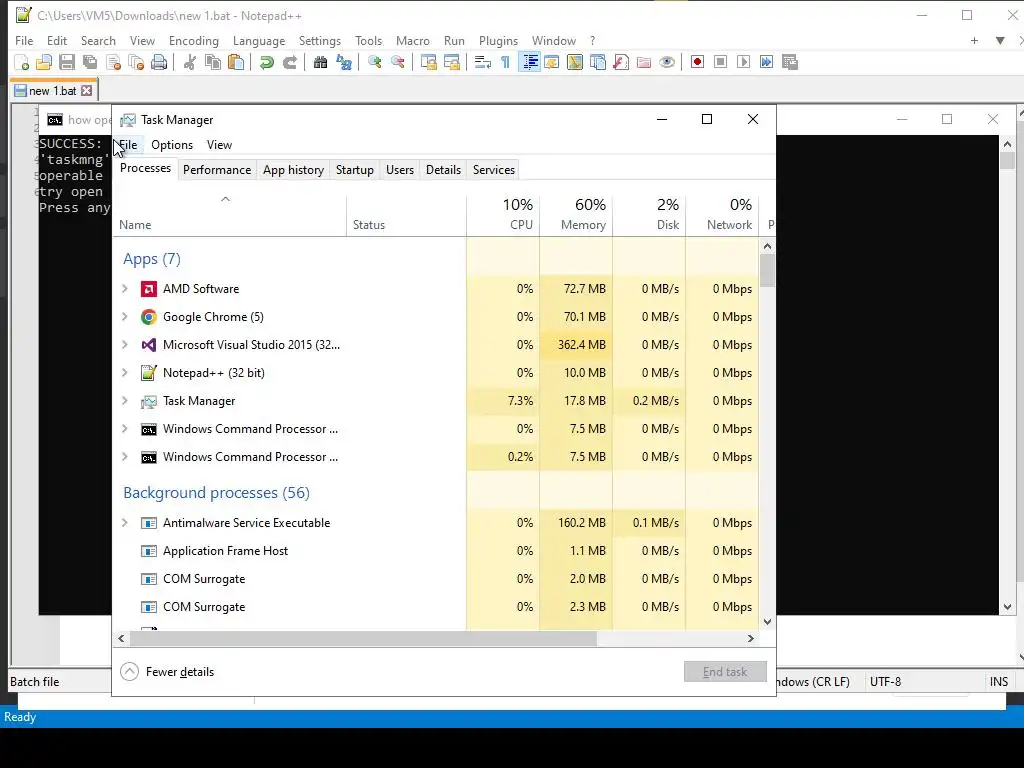Image resolution: width=1024 pixels, height=768 pixels.
Task: Switch to the Details tab
Action: coord(443,170)
